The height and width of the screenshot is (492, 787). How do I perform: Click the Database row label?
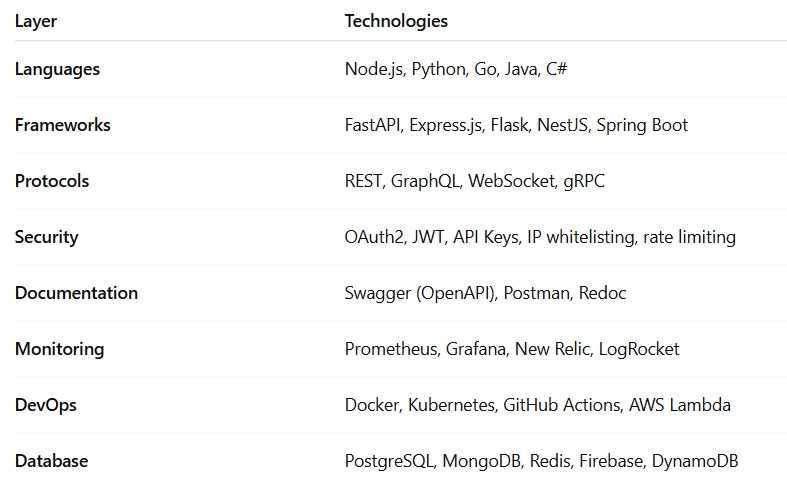click(51, 461)
